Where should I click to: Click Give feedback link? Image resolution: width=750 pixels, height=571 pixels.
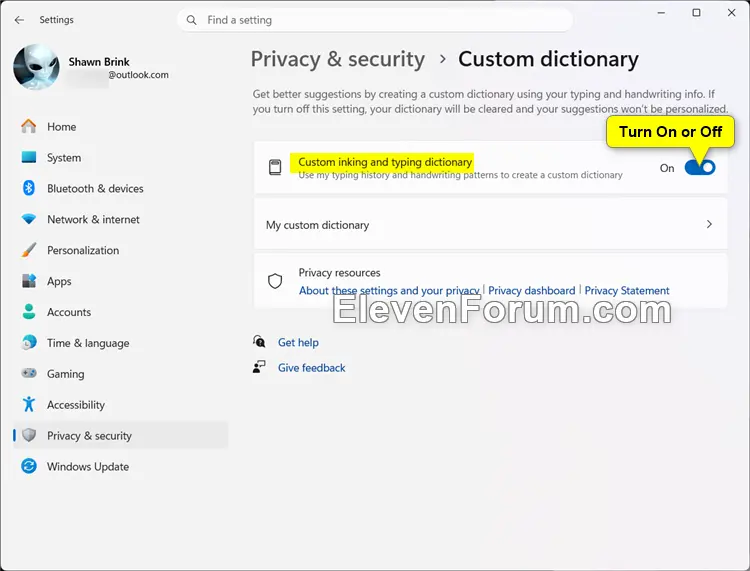pos(312,368)
